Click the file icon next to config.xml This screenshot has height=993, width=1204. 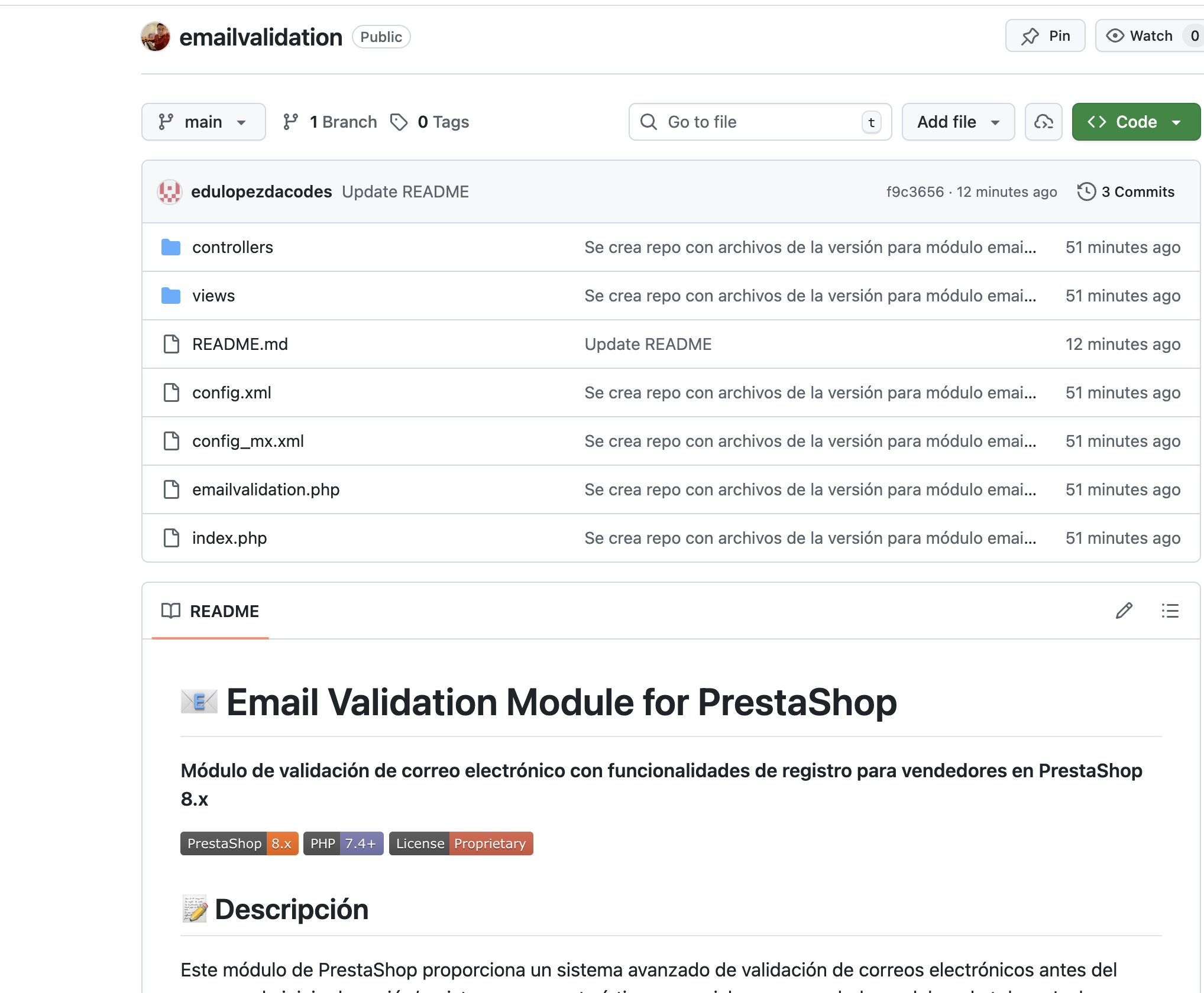pos(171,392)
